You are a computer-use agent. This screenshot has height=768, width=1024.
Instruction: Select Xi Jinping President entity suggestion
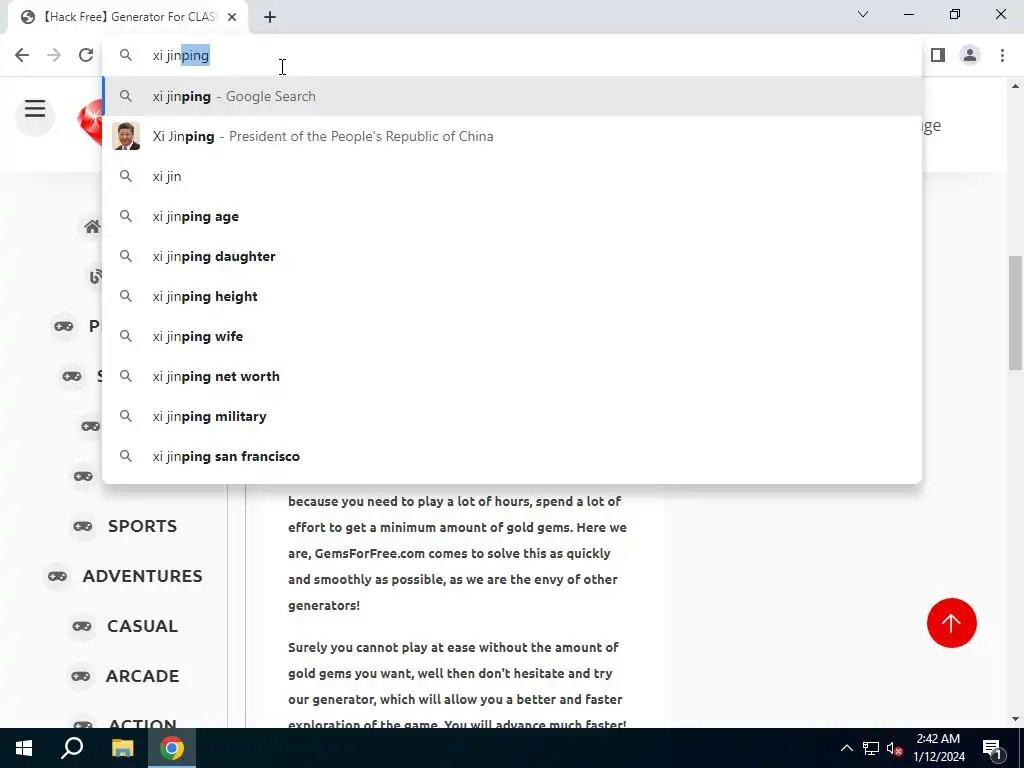point(512,136)
